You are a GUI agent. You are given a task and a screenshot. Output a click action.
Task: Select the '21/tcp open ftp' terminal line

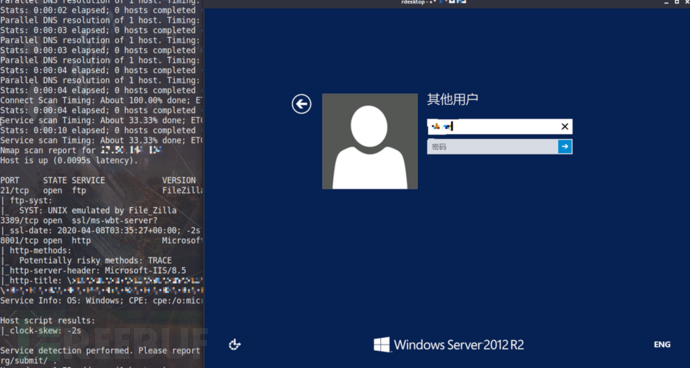101,191
